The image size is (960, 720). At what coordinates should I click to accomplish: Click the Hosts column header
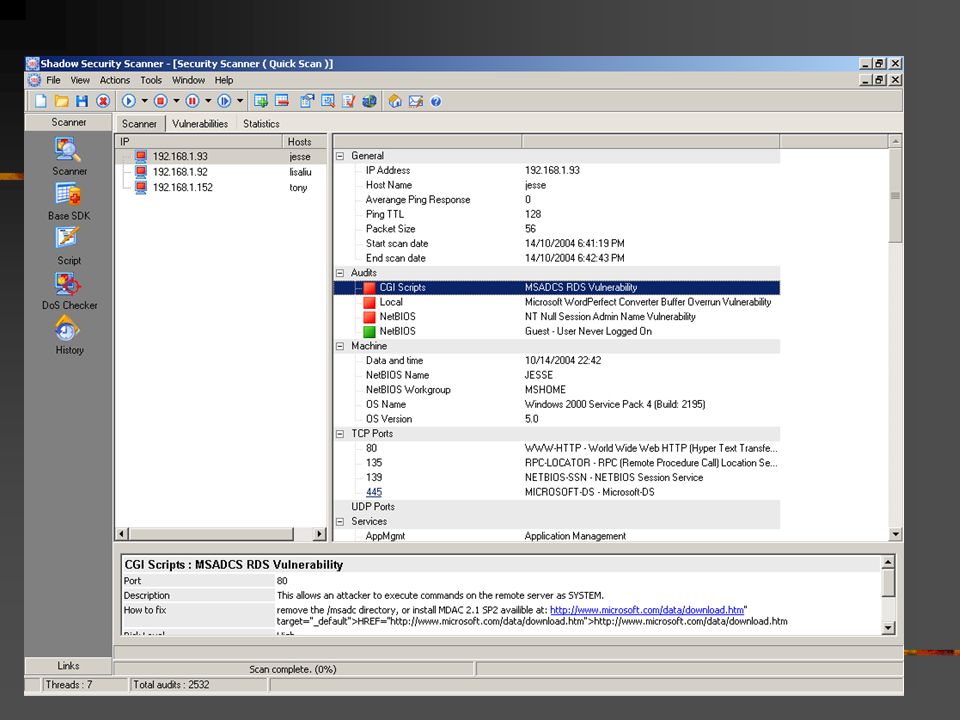(x=304, y=141)
